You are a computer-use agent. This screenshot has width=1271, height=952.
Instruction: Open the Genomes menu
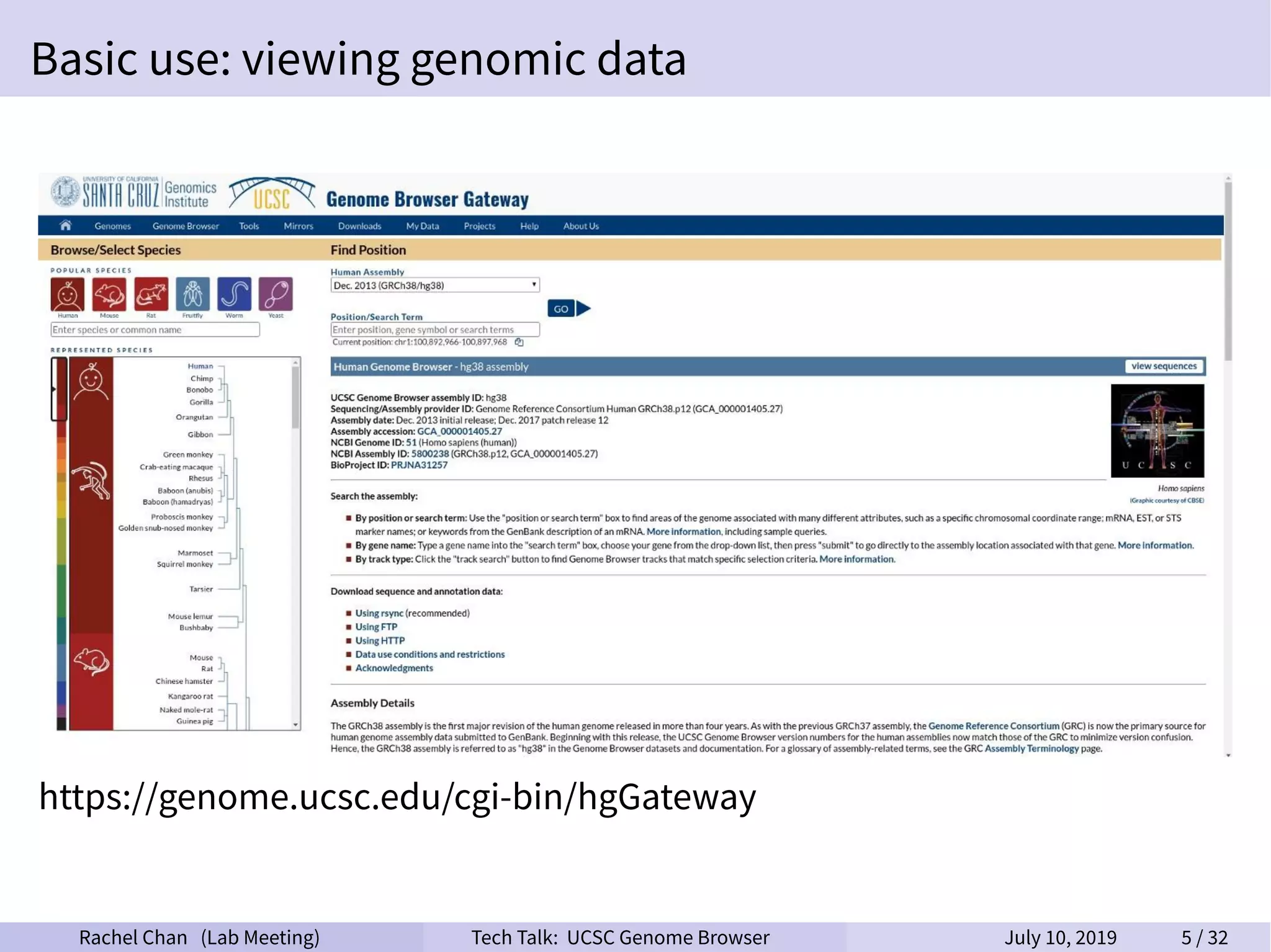112,226
